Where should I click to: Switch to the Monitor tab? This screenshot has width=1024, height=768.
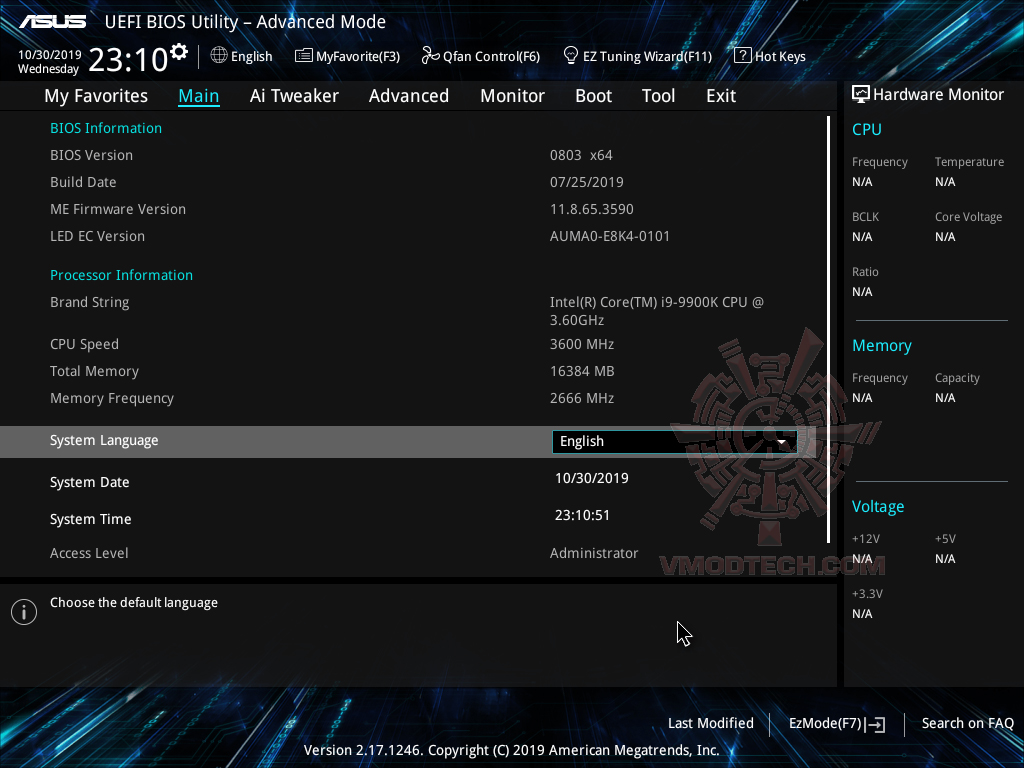coord(512,95)
